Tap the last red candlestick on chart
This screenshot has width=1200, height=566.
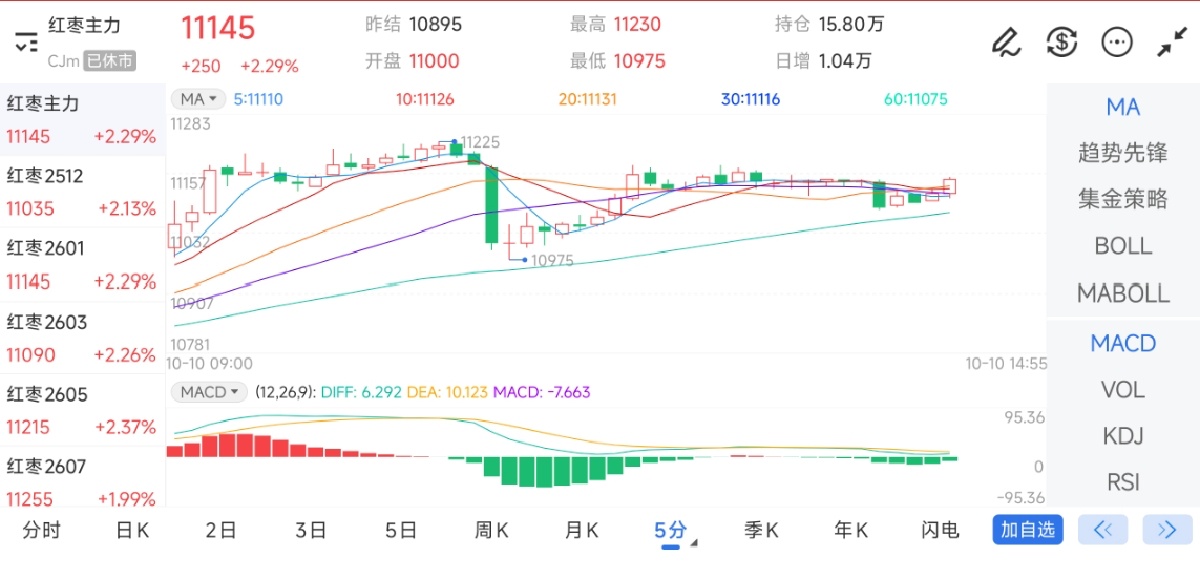[950, 186]
